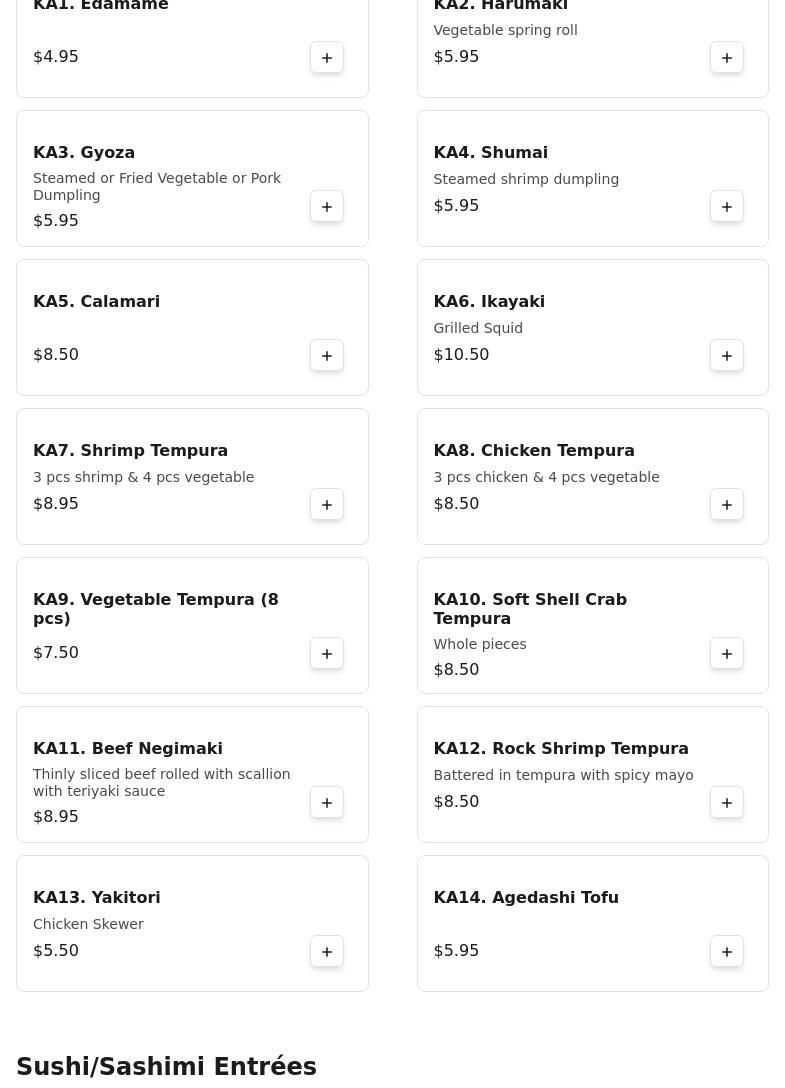The height and width of the screenshot is (1088, 785).
Task: Select the KA12. Rock Shrimp Tempura title
Action: pyautogui.click(x=560, y=749)
